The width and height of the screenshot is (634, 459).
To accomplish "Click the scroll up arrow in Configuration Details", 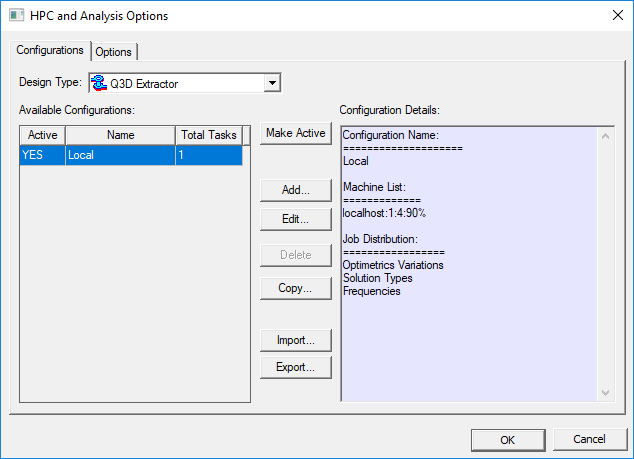I will click(x=605, y=136).
